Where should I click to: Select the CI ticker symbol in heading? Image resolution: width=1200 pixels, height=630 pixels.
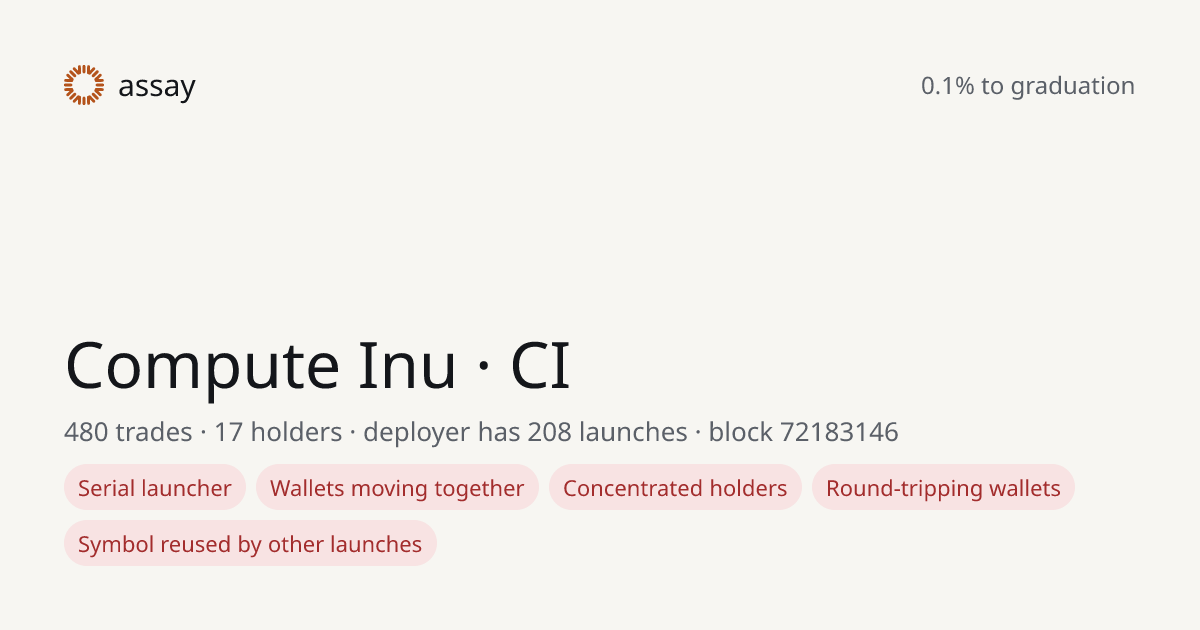tap(540, 366)
